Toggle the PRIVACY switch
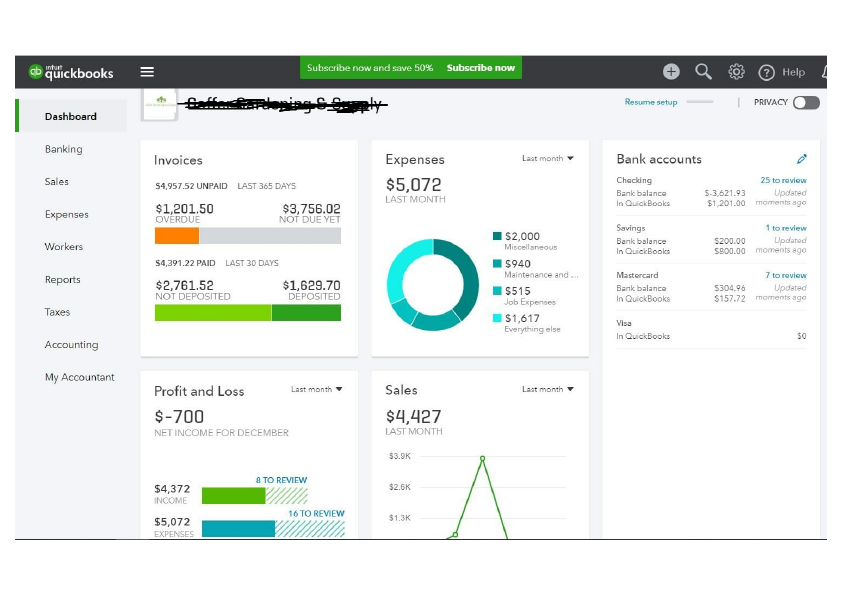Image resolution: width=842 pixels, height=595 pixels. pos(806,103)
